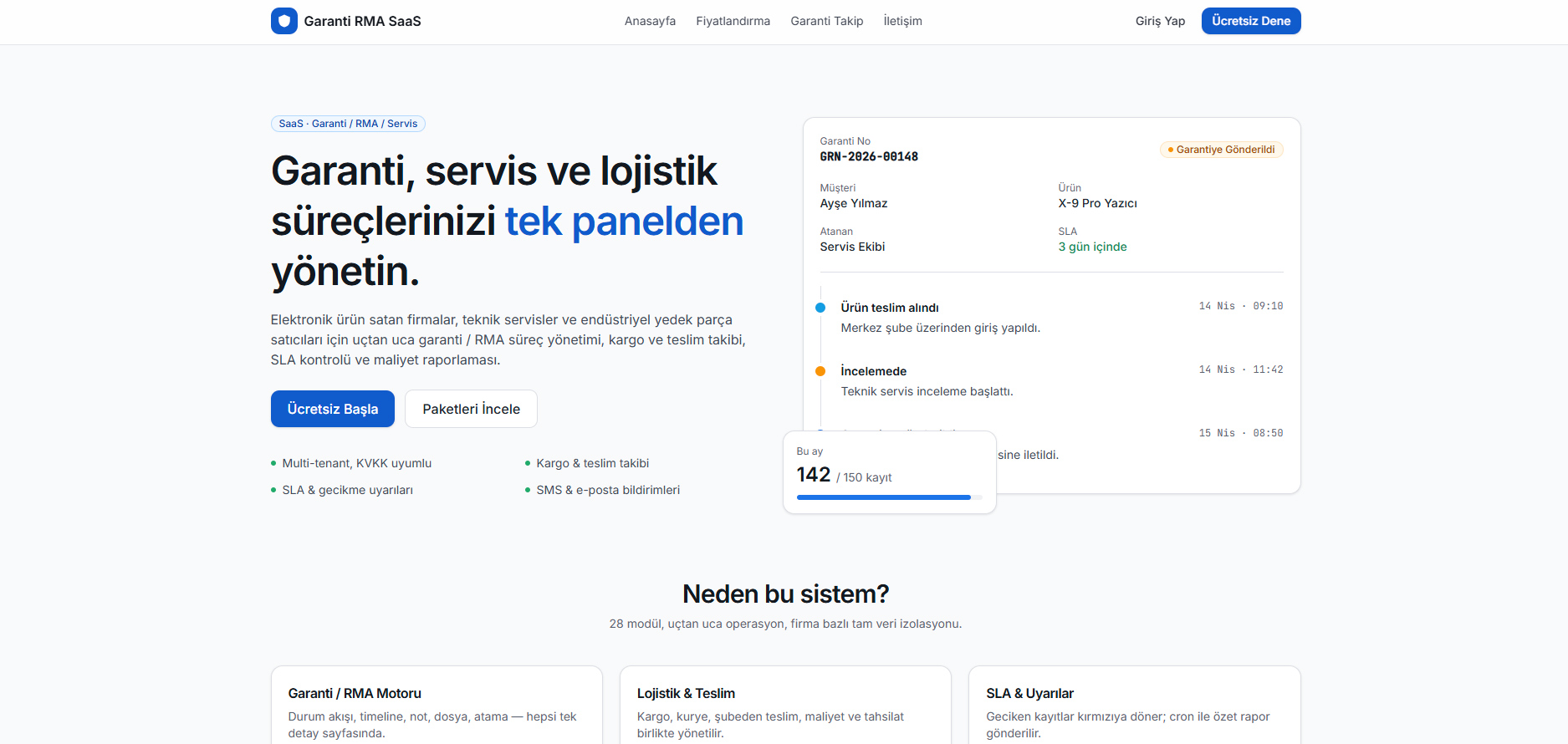The image size is (1568, 744).
Task: Open the Lojistik & Teslim card
Action: click(x=785, y=705)
